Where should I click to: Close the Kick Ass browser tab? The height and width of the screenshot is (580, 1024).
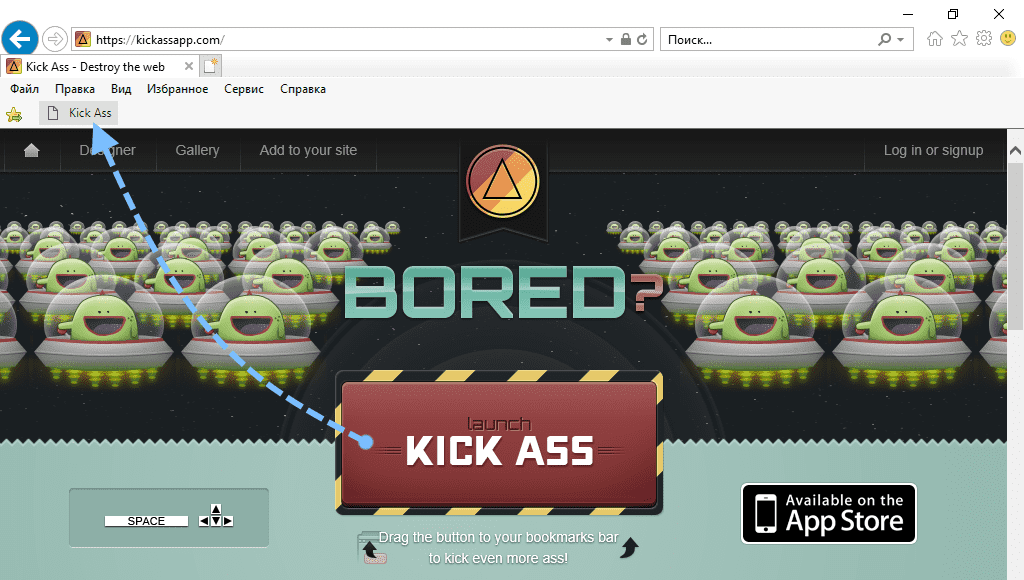188,66
